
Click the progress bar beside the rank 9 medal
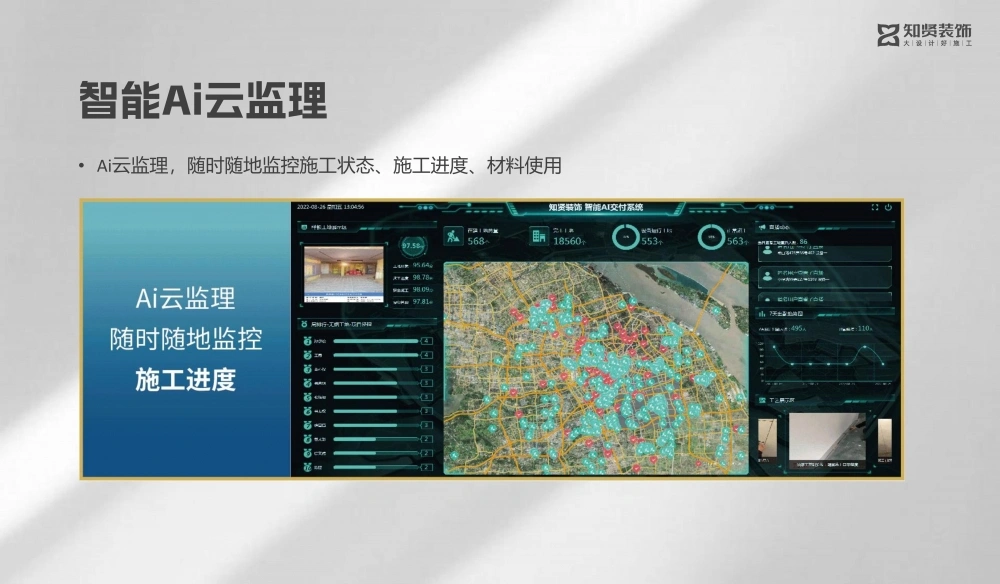point(376,453)
